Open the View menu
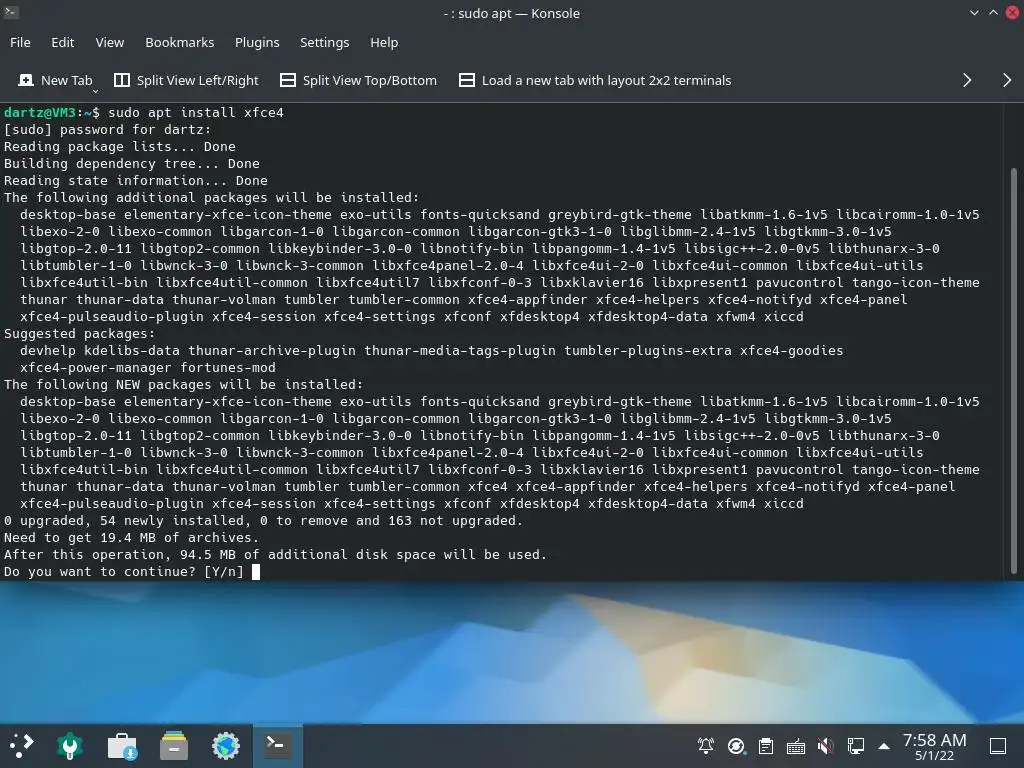Image resolution: width=1024 pixels, height=768 pixels. pyautogui.click(x=109, y=42)
